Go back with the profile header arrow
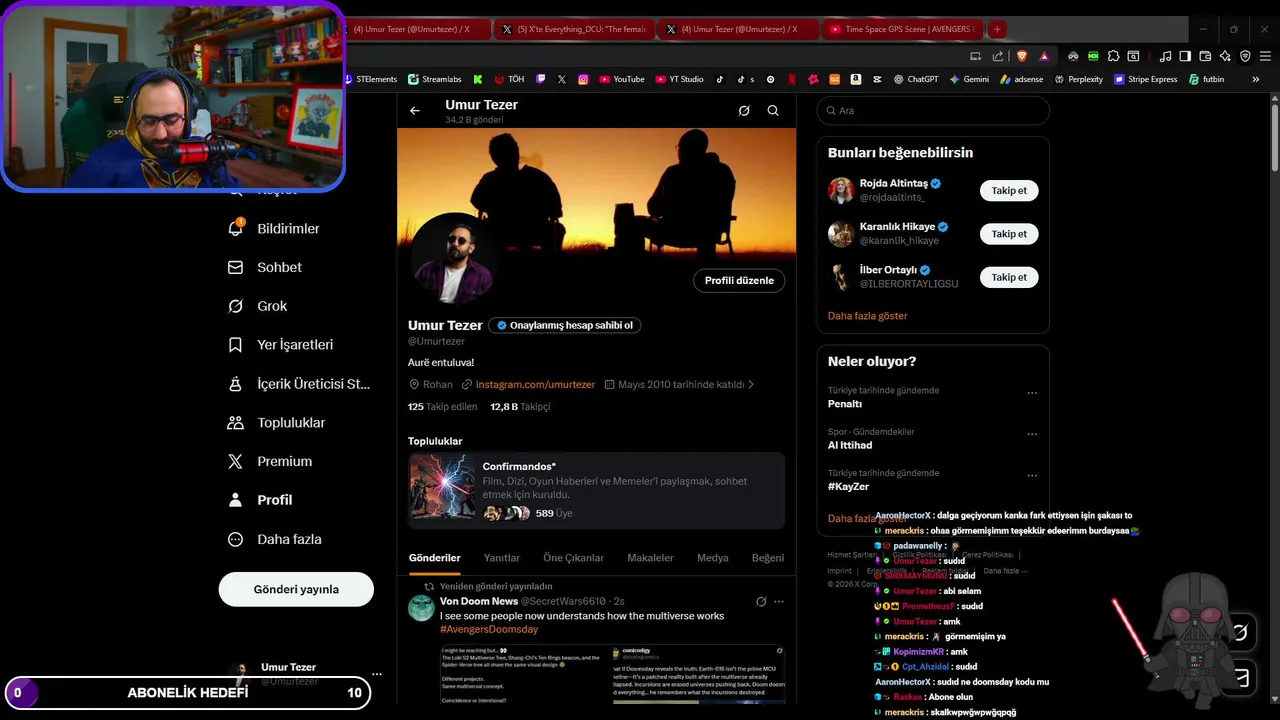 (x=415, y=111)
